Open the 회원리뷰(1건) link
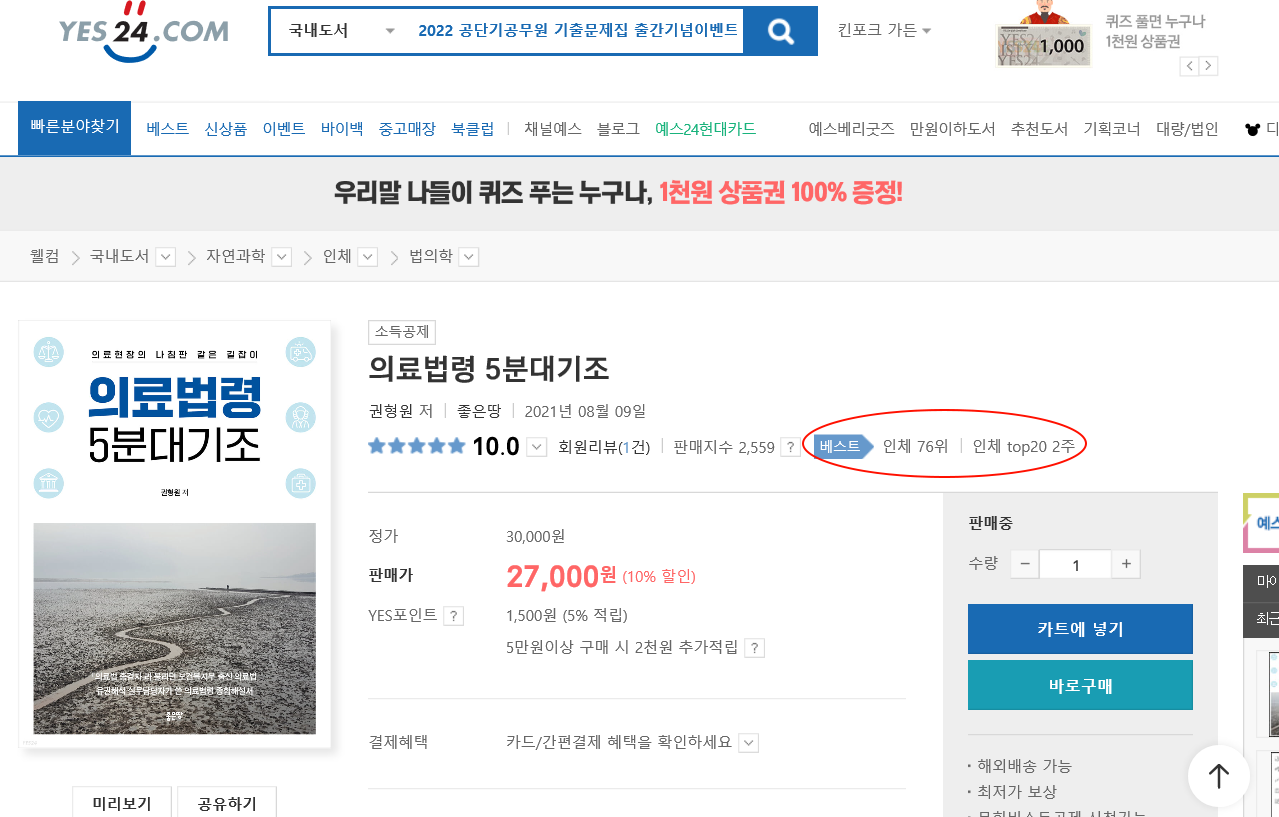The height and width of the screenshot is (817, 1279). coord(603,447)
